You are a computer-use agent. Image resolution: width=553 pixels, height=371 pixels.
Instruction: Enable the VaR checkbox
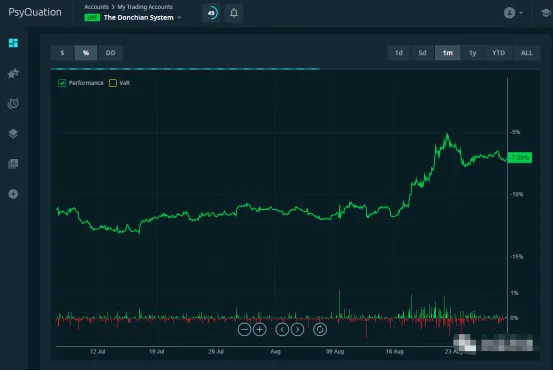point(113,83)
